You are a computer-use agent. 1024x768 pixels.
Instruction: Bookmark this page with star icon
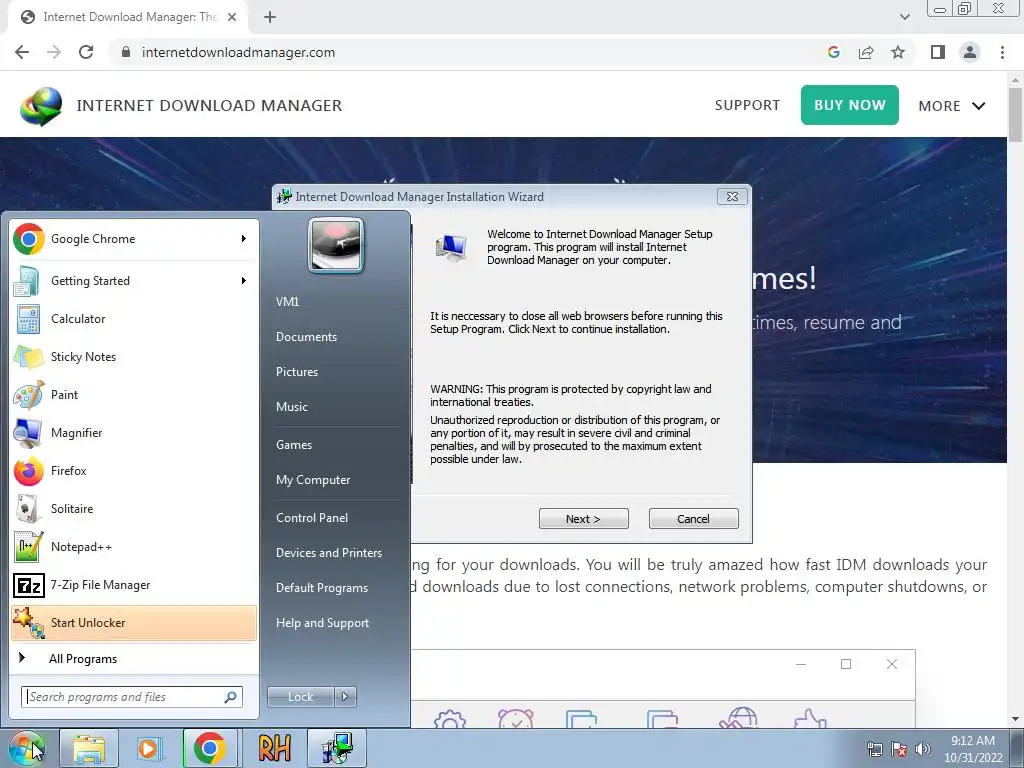(x=898, y=52)
